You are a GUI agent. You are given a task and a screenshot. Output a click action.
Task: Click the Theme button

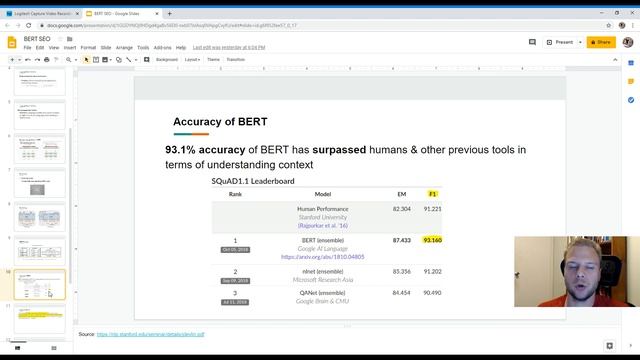(213, 60)
